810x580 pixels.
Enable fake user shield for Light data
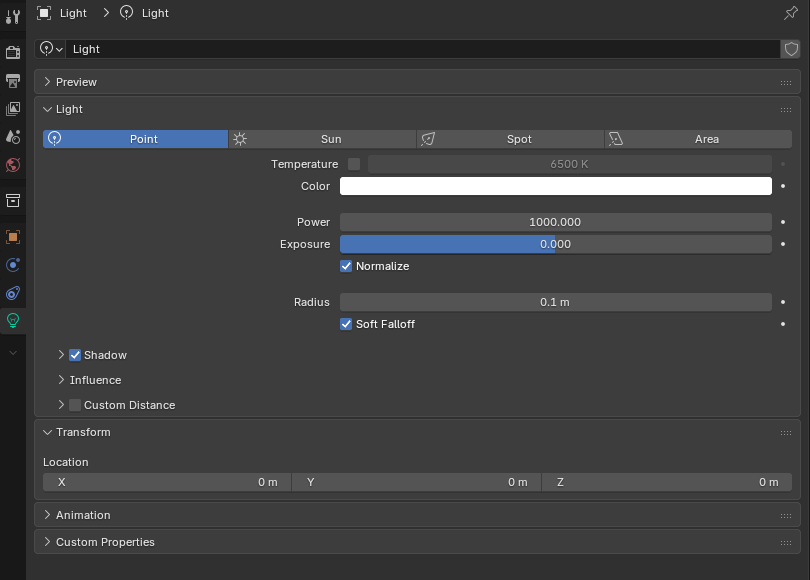coord(791,49)
